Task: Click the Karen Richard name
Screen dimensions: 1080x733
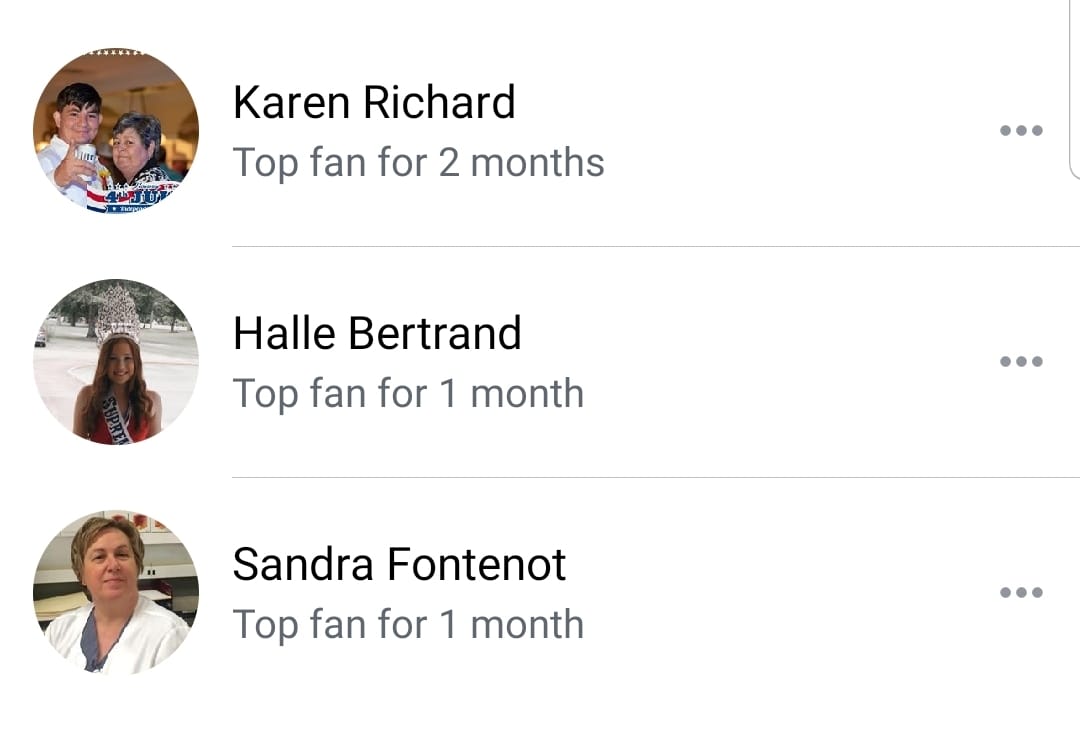Action: [x=374, y=103]
